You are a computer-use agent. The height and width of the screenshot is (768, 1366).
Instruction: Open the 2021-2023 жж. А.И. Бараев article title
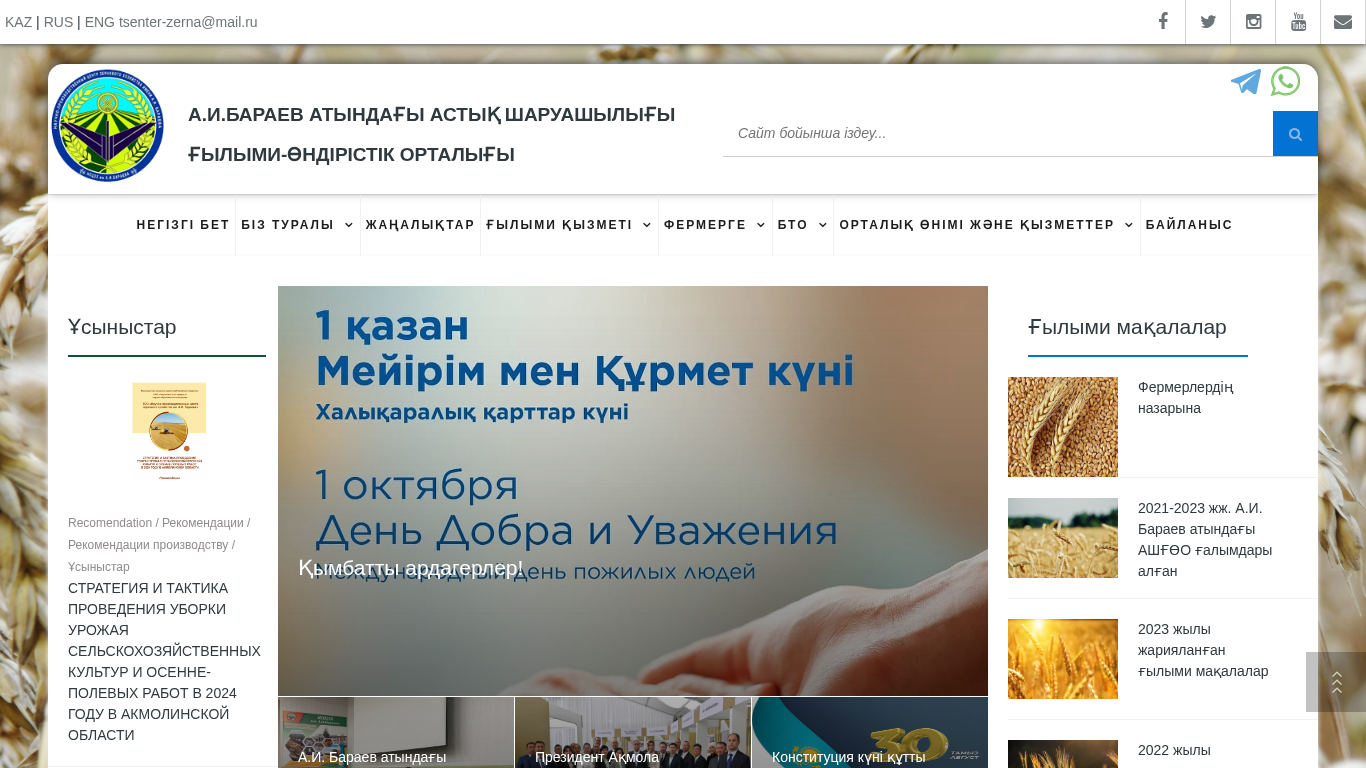(x=1205, y=539)
